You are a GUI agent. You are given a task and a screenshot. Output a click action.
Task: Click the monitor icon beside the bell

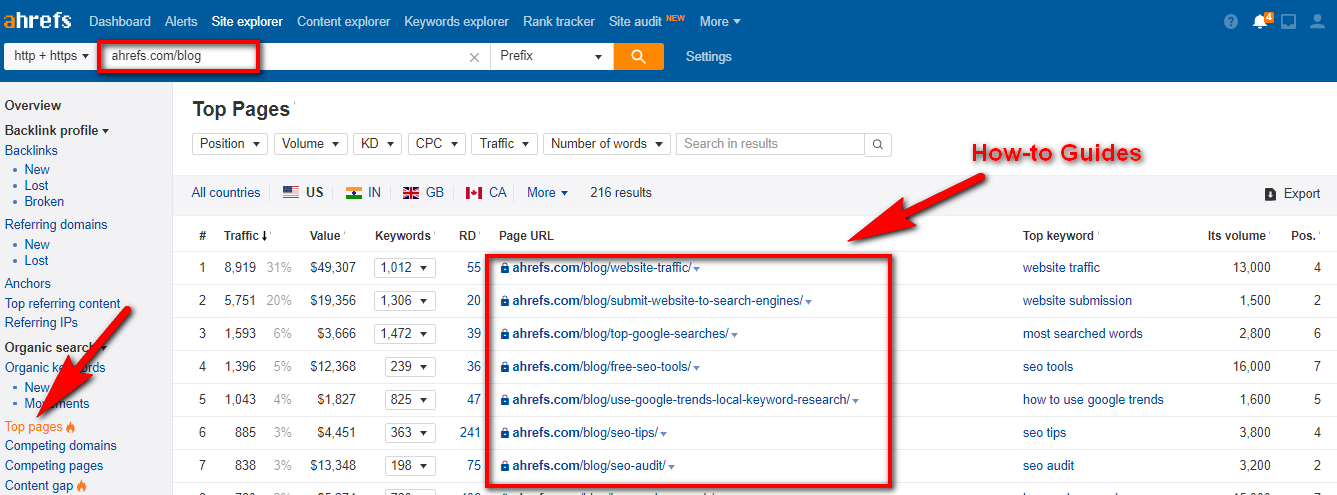1288,21
